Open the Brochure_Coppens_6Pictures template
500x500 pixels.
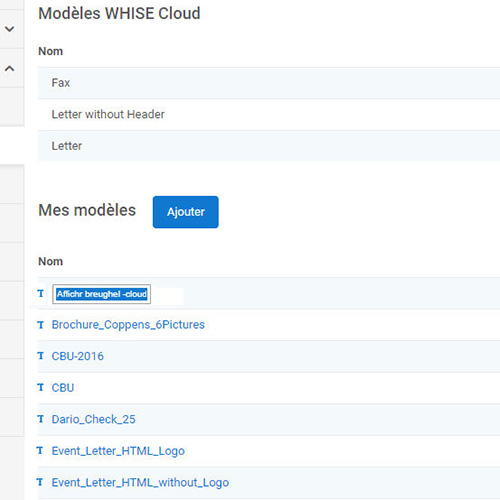128,325
